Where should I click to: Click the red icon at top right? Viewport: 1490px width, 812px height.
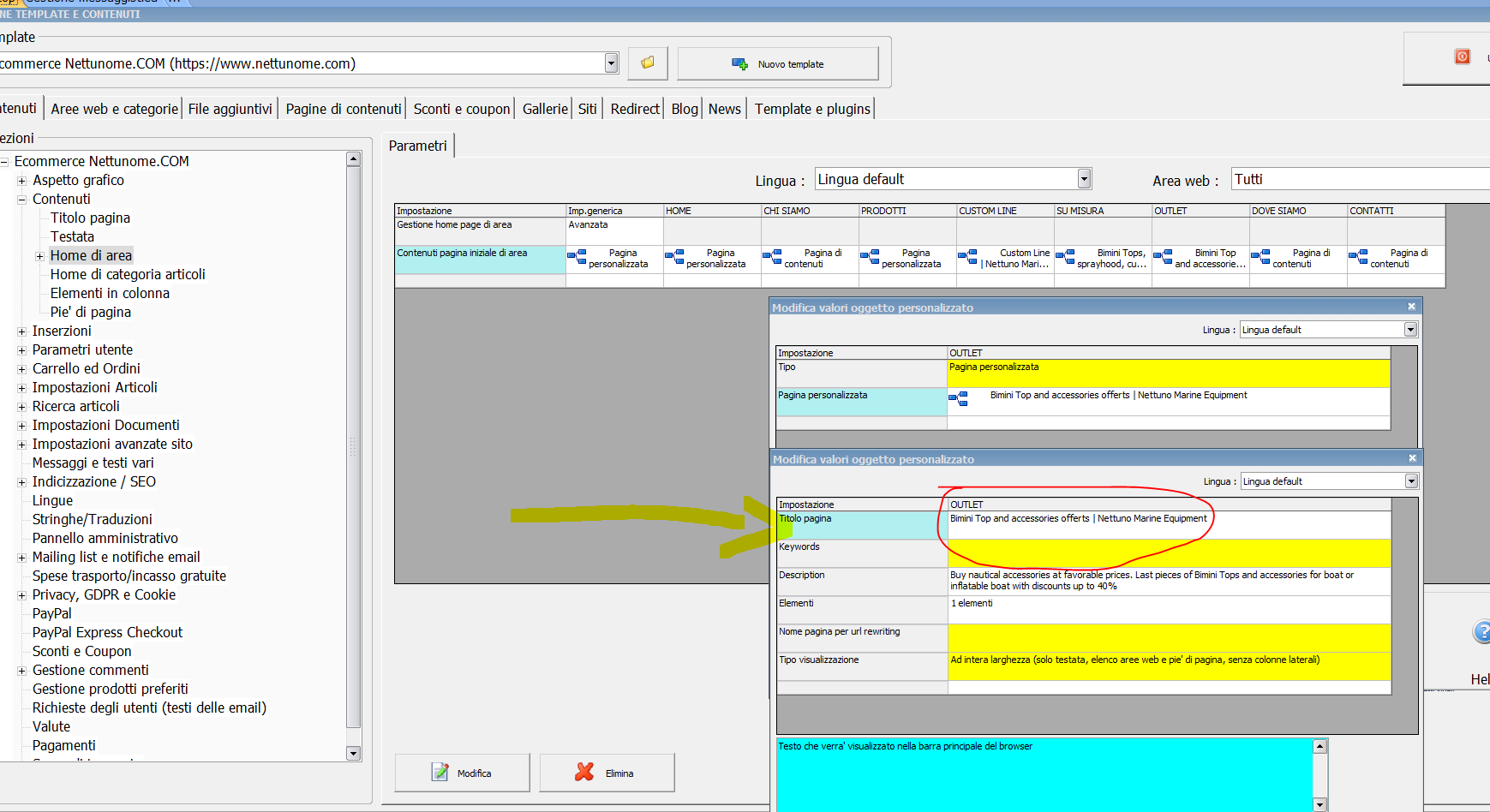click(1463, 57)
